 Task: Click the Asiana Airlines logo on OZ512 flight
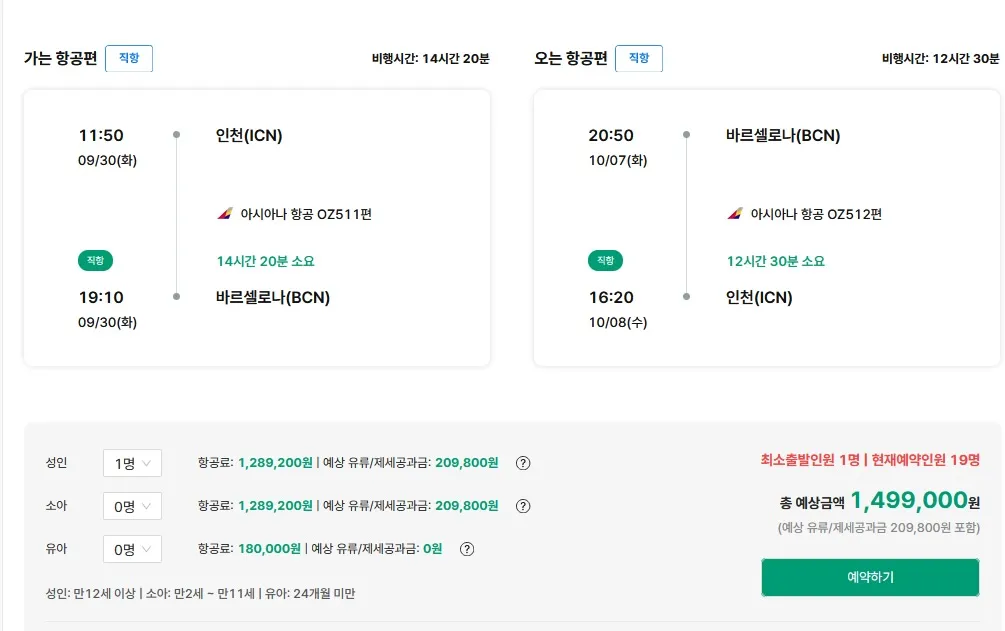(x=738, y=211)
